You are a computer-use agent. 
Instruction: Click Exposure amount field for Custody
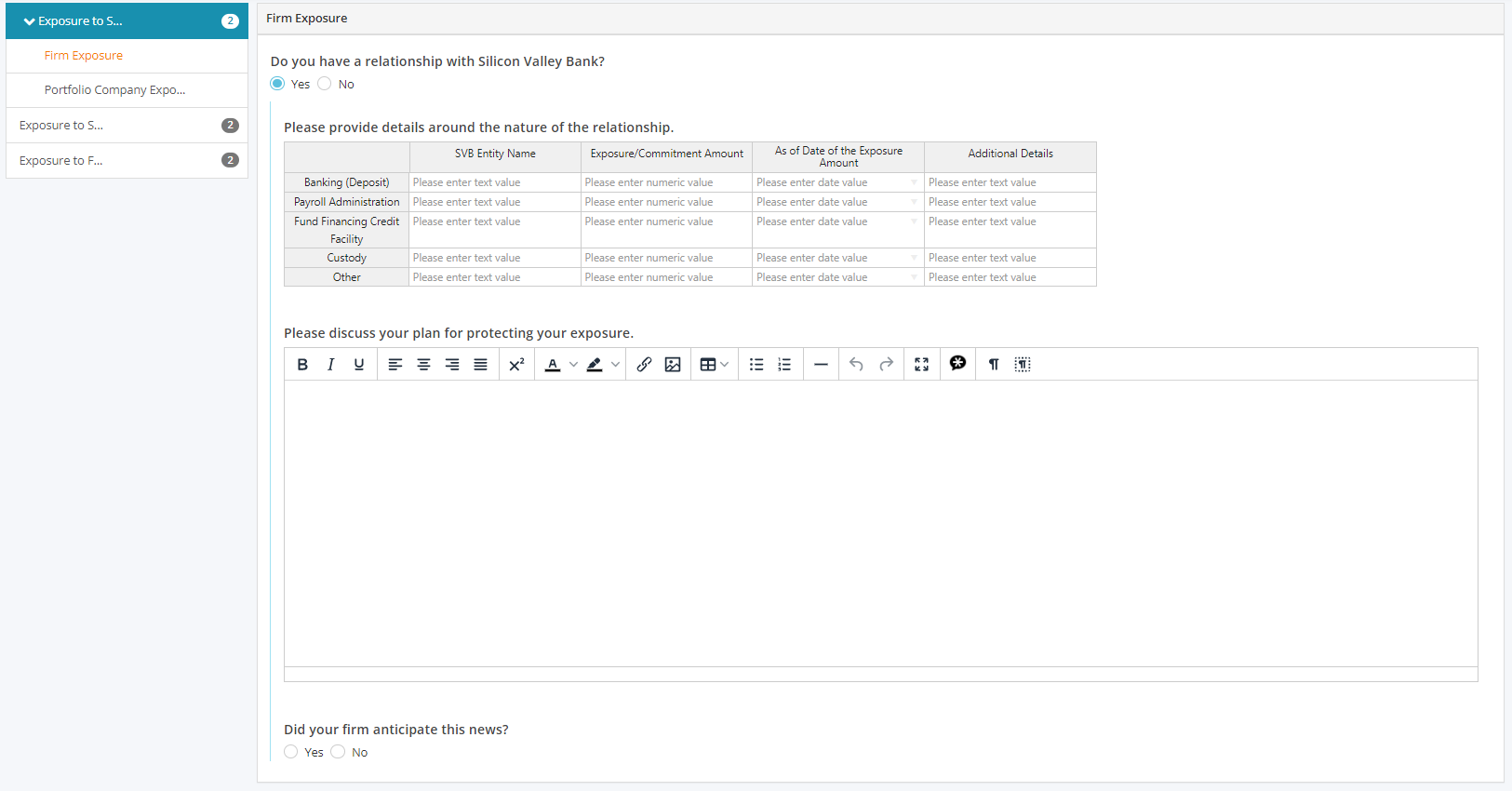[667, 258]
